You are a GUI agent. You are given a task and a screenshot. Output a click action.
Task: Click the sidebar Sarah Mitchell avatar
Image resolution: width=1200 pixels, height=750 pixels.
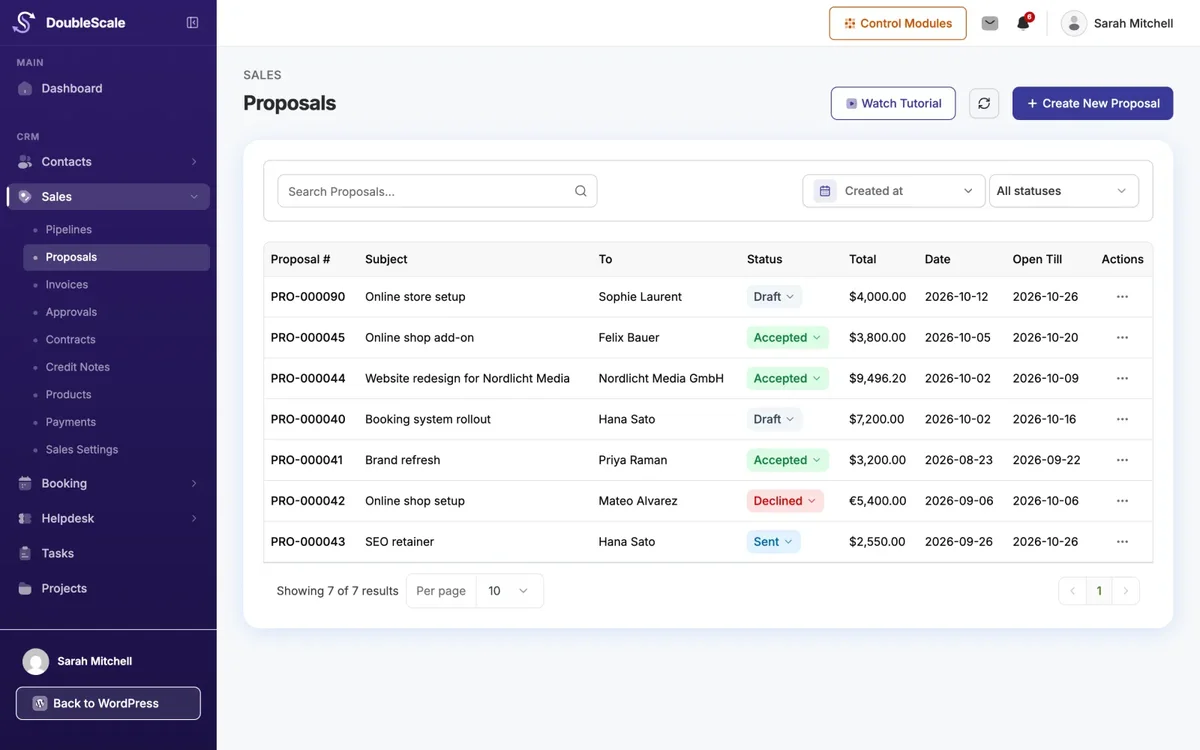tap(36, 661)
